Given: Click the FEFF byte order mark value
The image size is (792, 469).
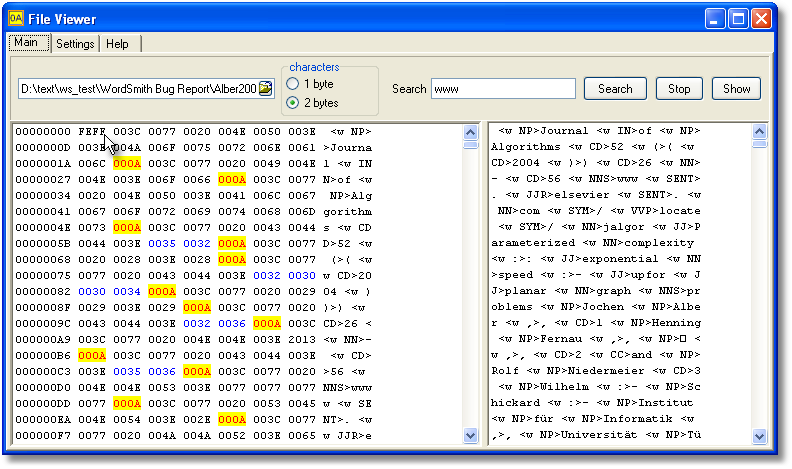Looking at the screenshot, I should (x=92, y=132).
